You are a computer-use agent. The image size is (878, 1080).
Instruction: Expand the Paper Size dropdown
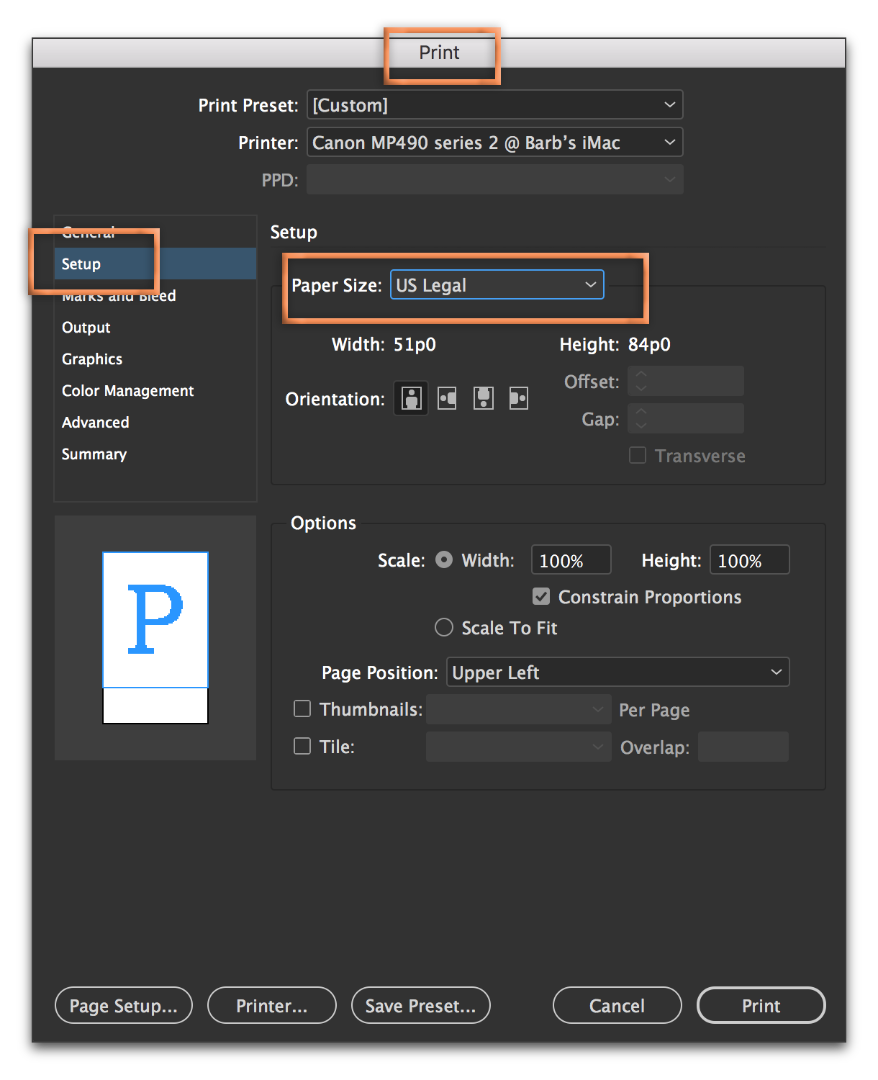tap(496, 285)
